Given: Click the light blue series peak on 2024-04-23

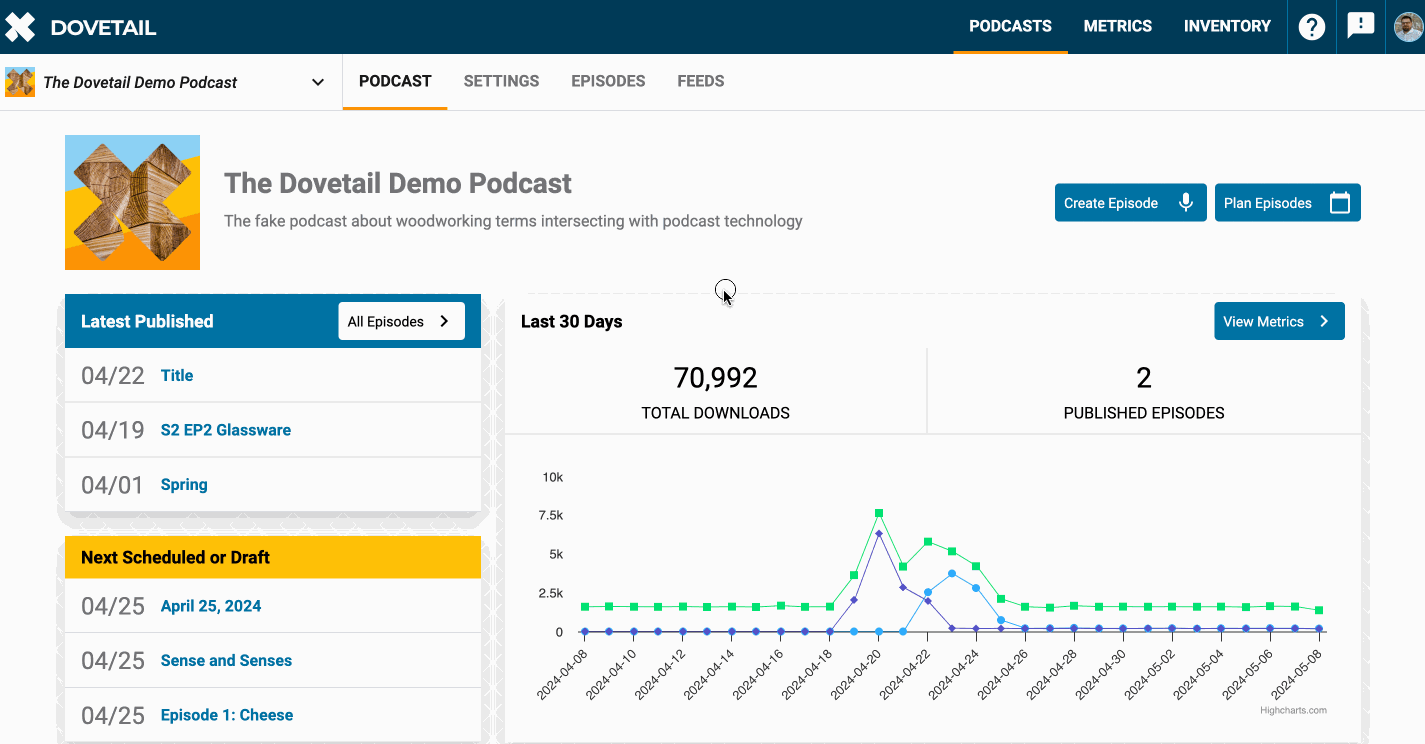Looking at the screenshot, I should pos(952,574).
